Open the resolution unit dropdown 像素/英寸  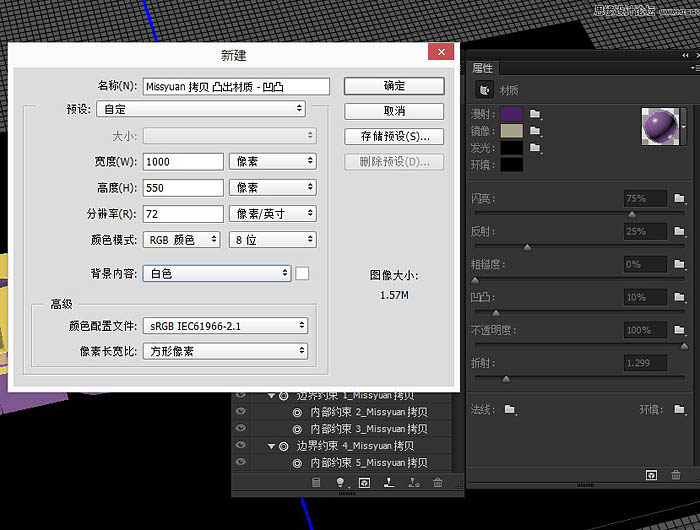[x=273, y=214]
